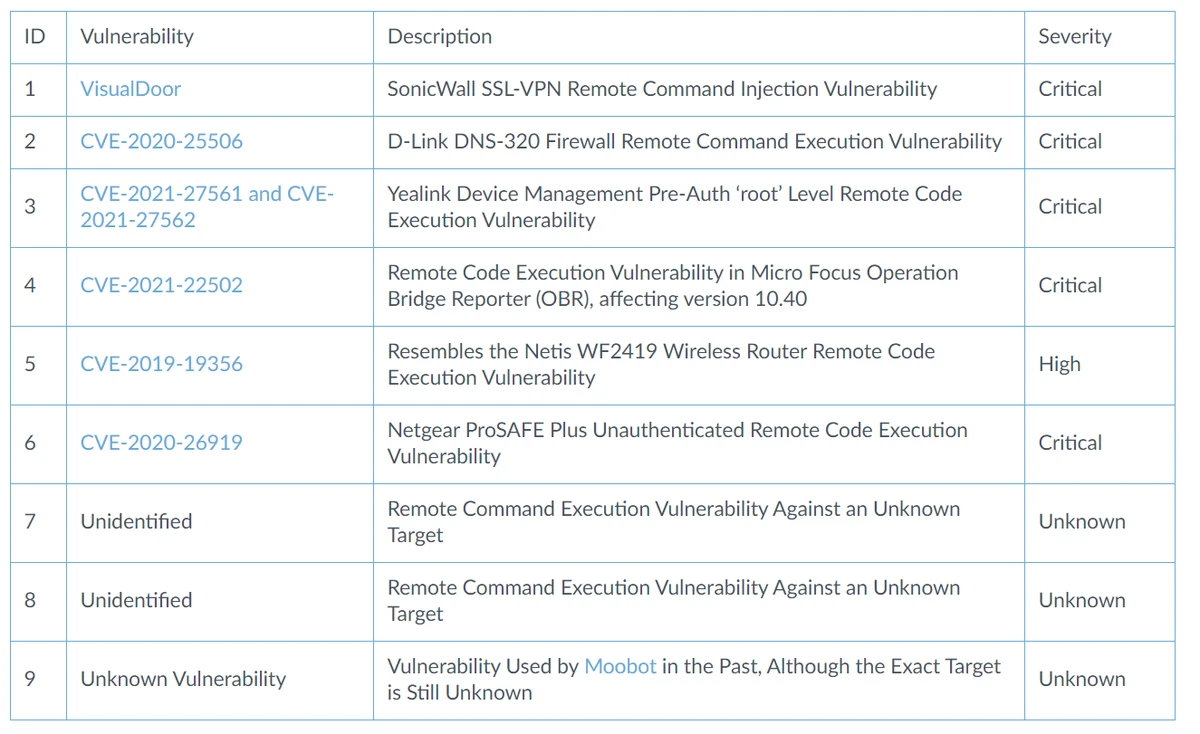Click the Vulnerability column header

[137, 37]
